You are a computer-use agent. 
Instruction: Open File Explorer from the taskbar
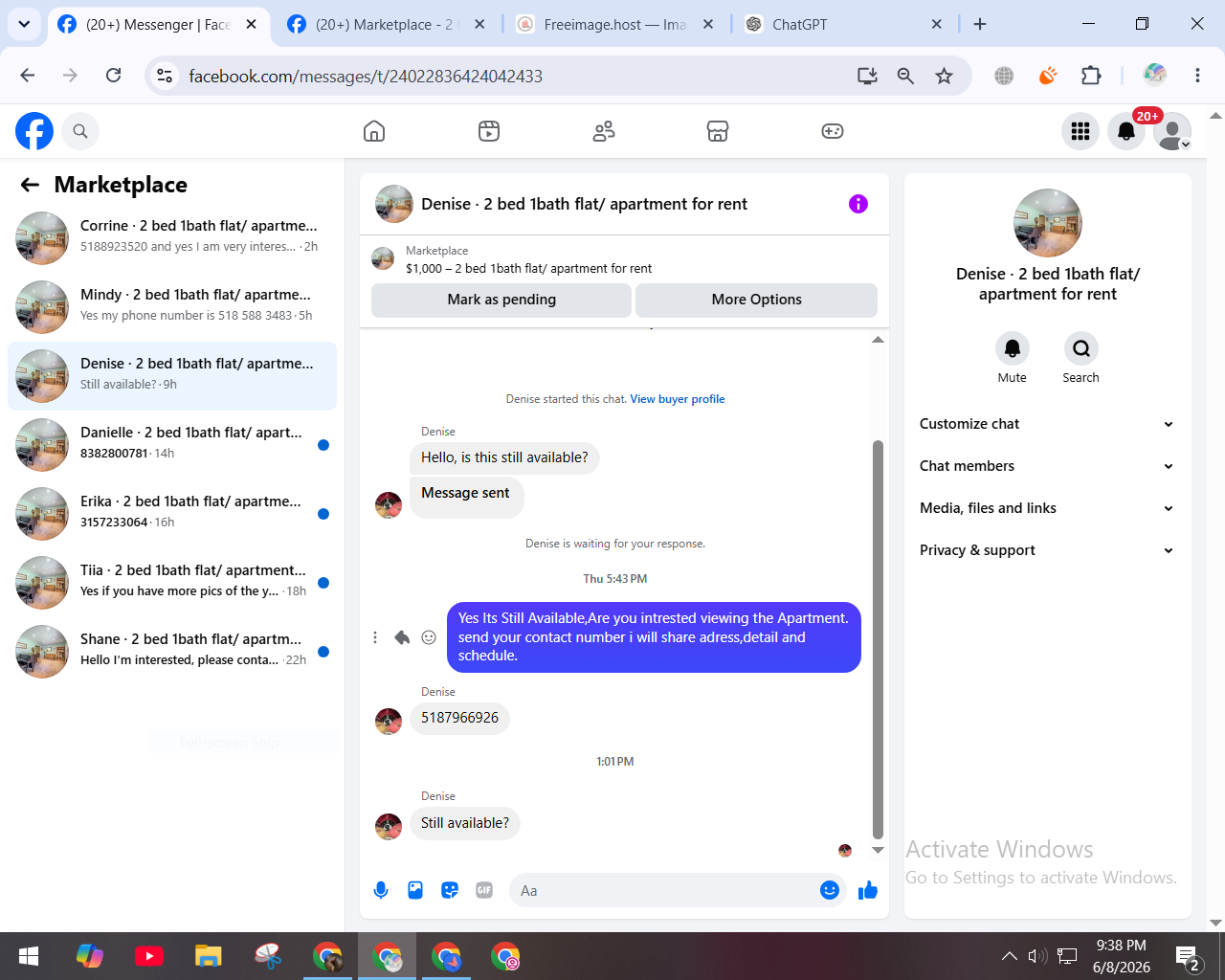pos(208,956)
